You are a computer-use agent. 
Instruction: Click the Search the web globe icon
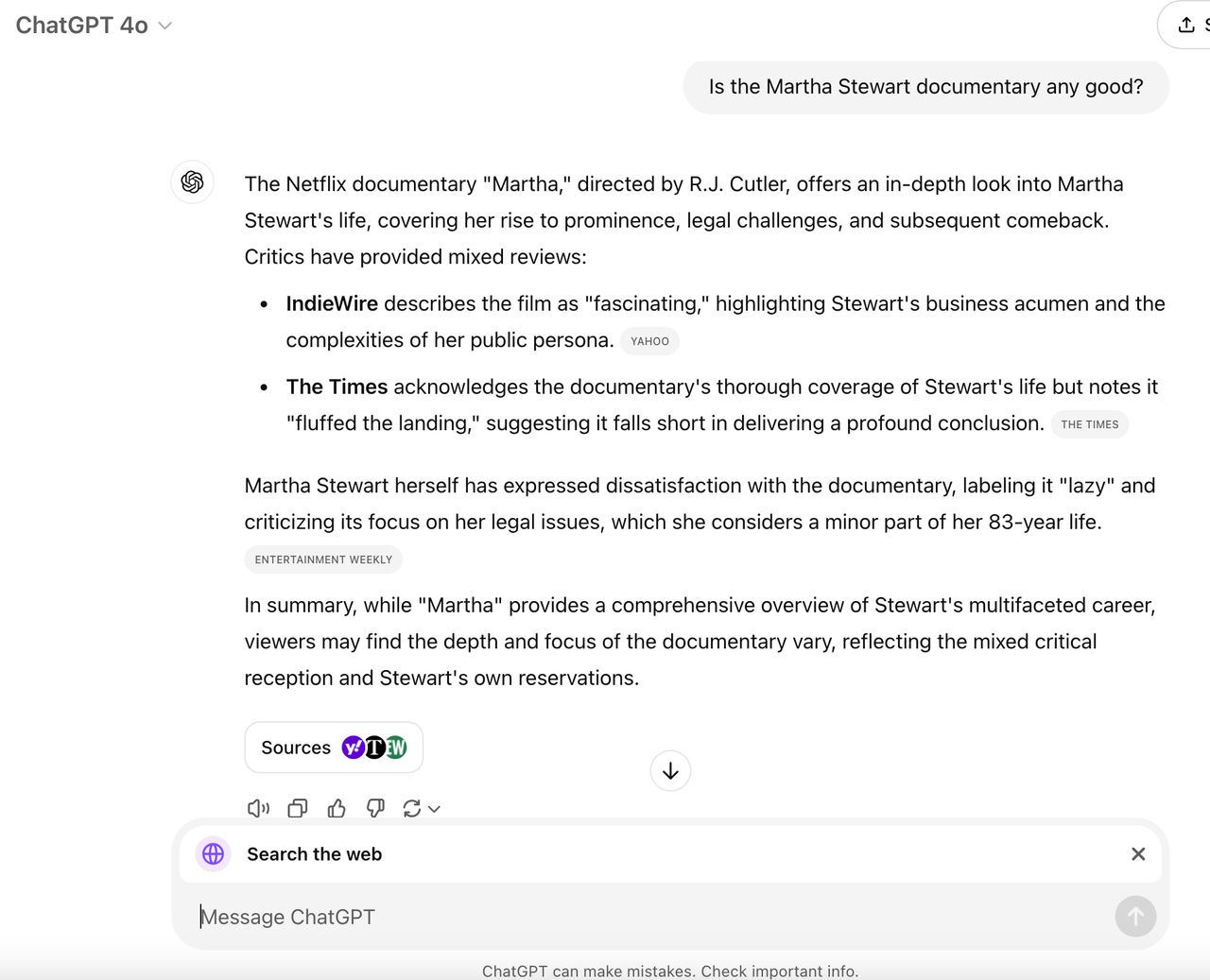214,854
